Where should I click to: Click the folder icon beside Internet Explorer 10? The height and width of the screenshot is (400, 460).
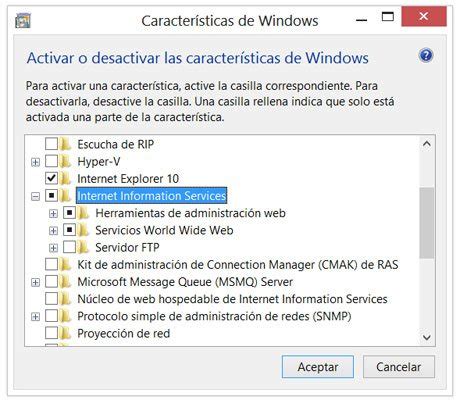(x=66, y=179)
